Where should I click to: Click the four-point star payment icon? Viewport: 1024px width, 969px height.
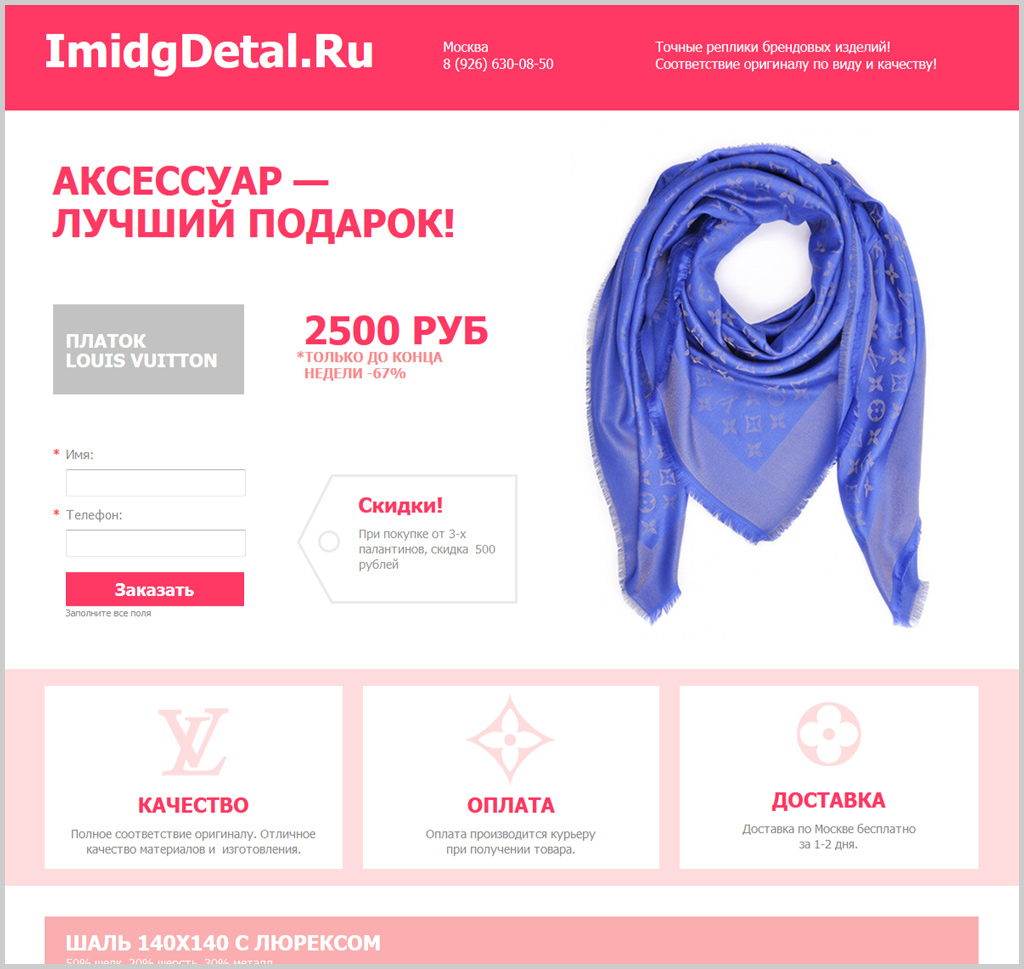[510, 739]
